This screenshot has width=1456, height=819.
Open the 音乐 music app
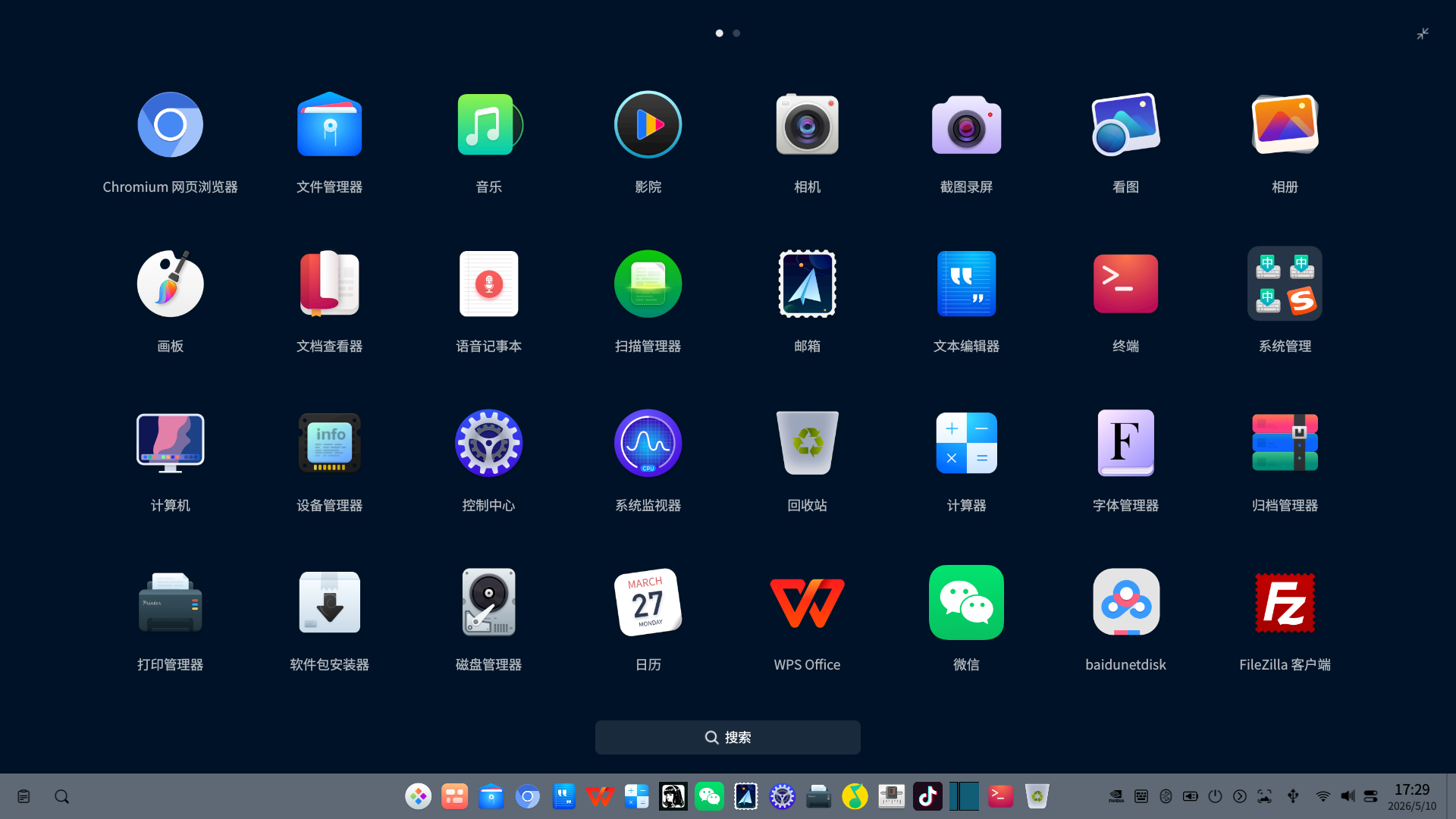tap(488, 125)
